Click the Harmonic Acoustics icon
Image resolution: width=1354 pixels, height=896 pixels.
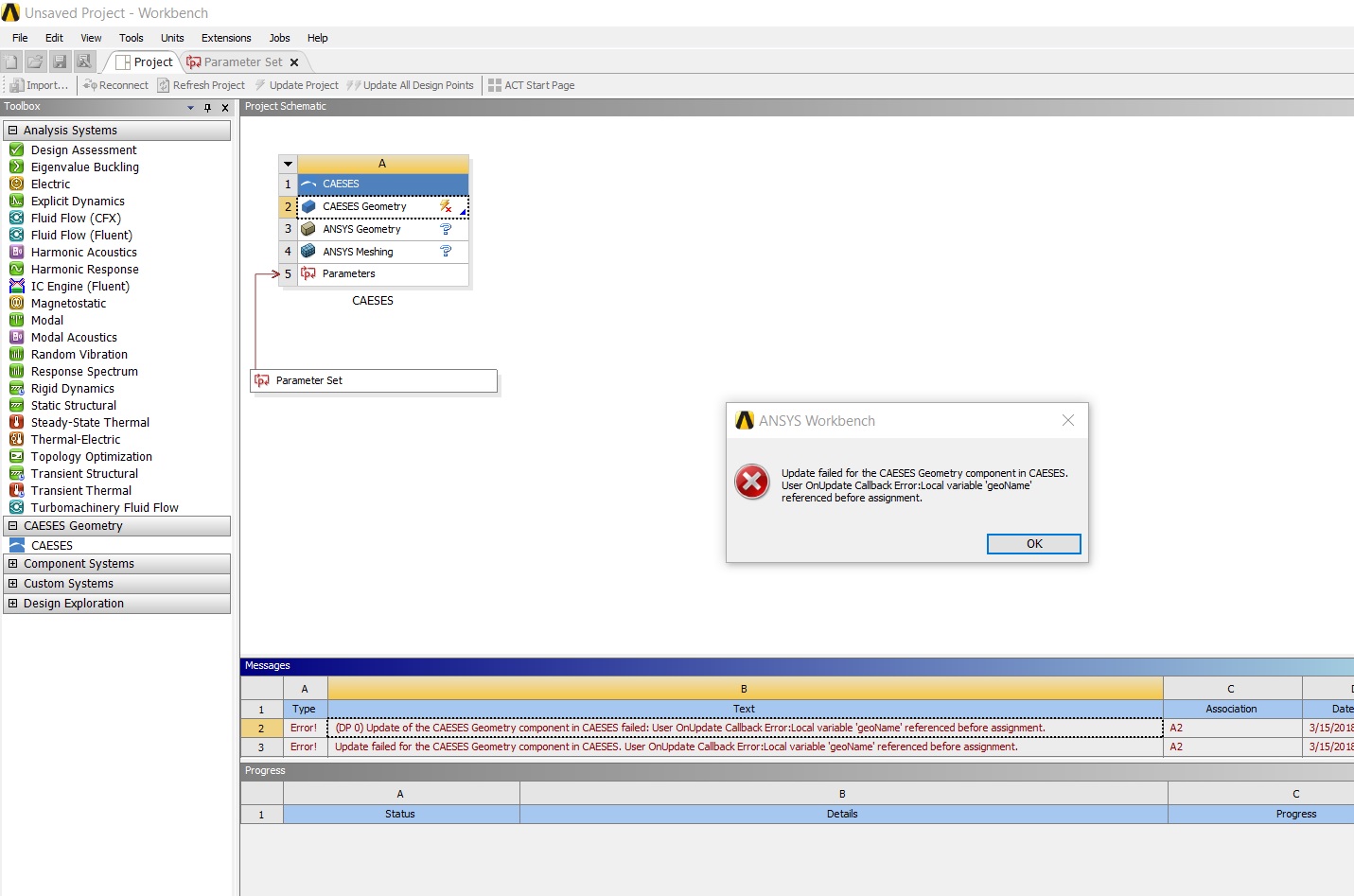click(x=16, y=252)
